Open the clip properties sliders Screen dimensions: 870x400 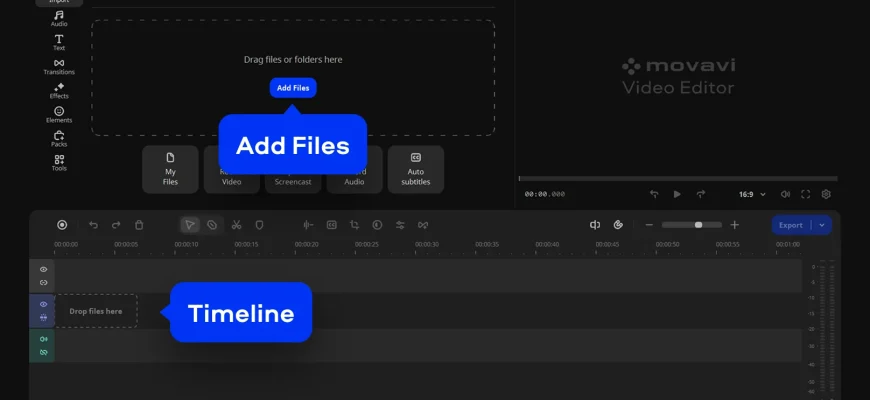(400, 225)
